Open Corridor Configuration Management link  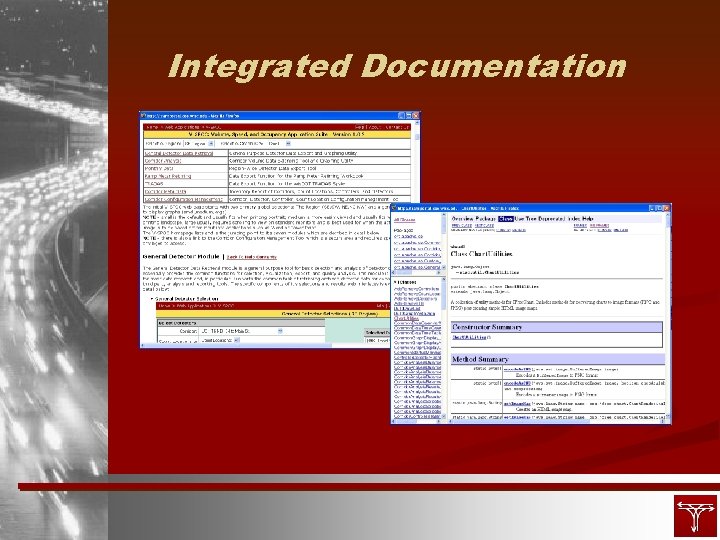[x=184, y=199]
